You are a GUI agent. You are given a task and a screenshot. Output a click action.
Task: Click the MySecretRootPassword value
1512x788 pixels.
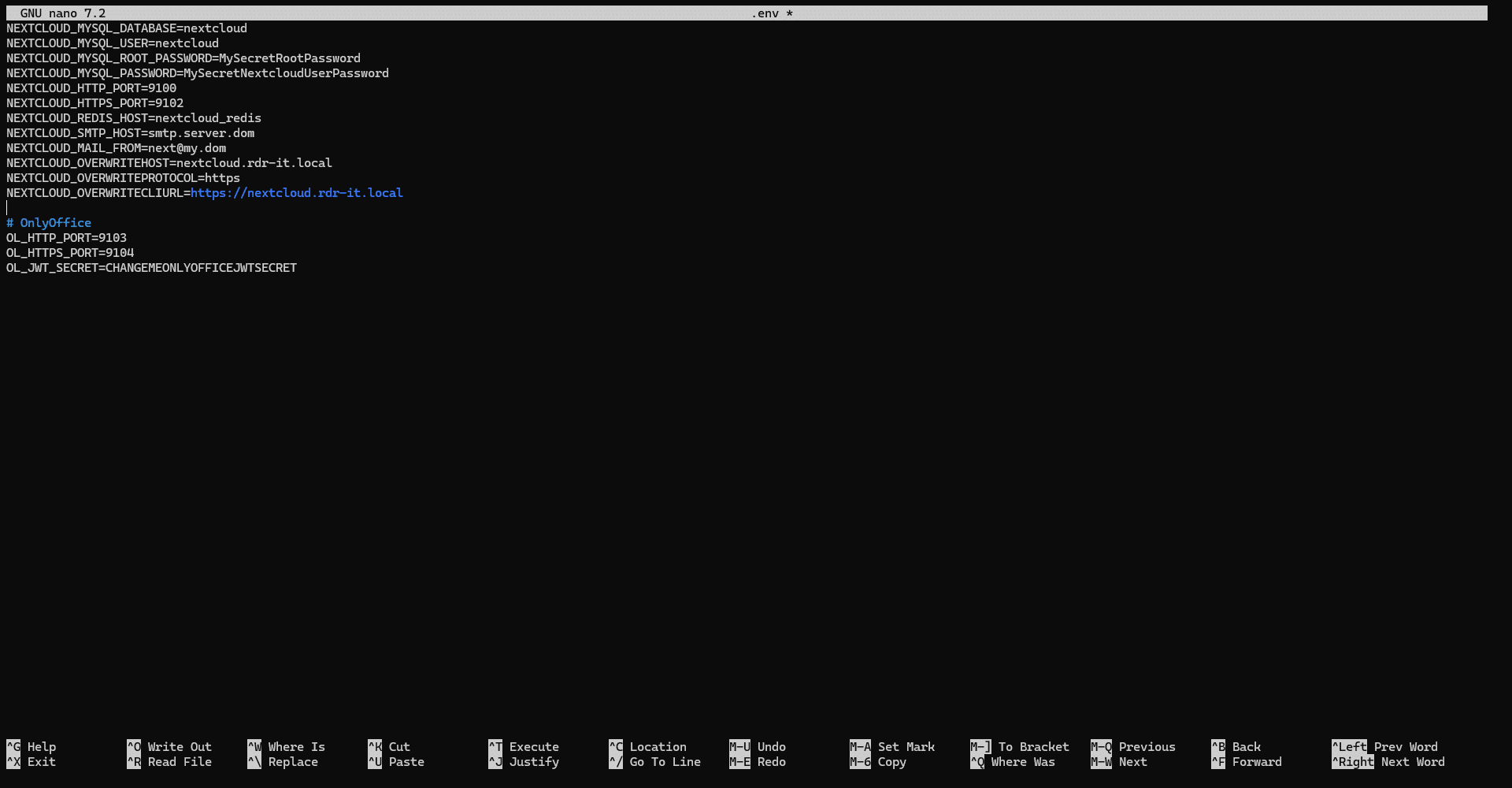tap(289, 58)
